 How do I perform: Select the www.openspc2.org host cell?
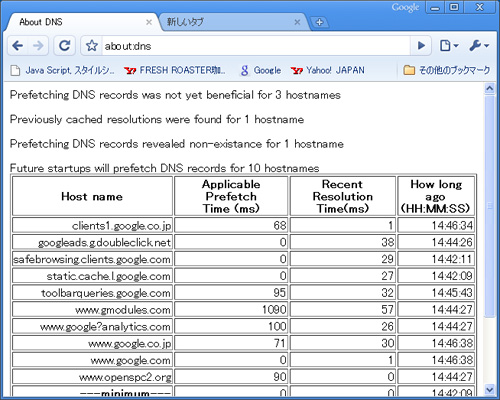tap(92, 377)
